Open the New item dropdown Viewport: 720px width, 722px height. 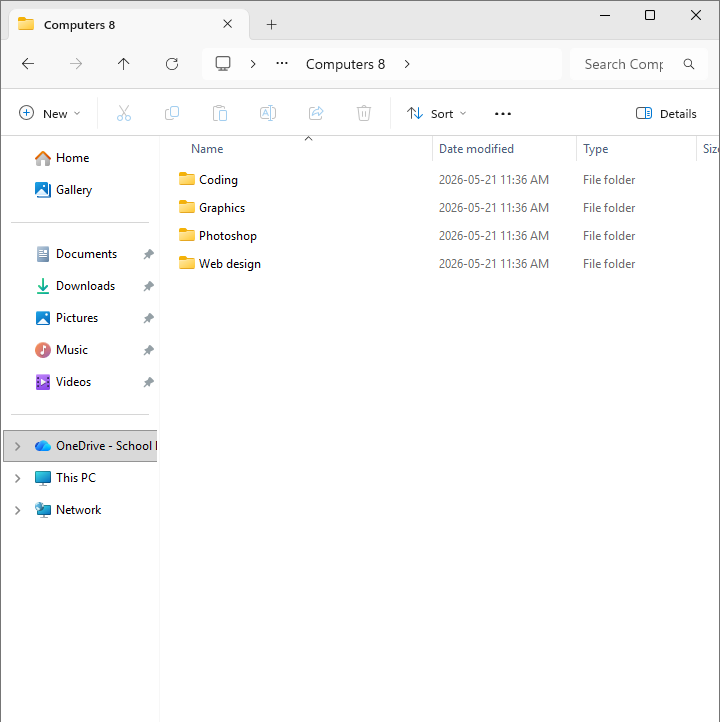point(49,114)
